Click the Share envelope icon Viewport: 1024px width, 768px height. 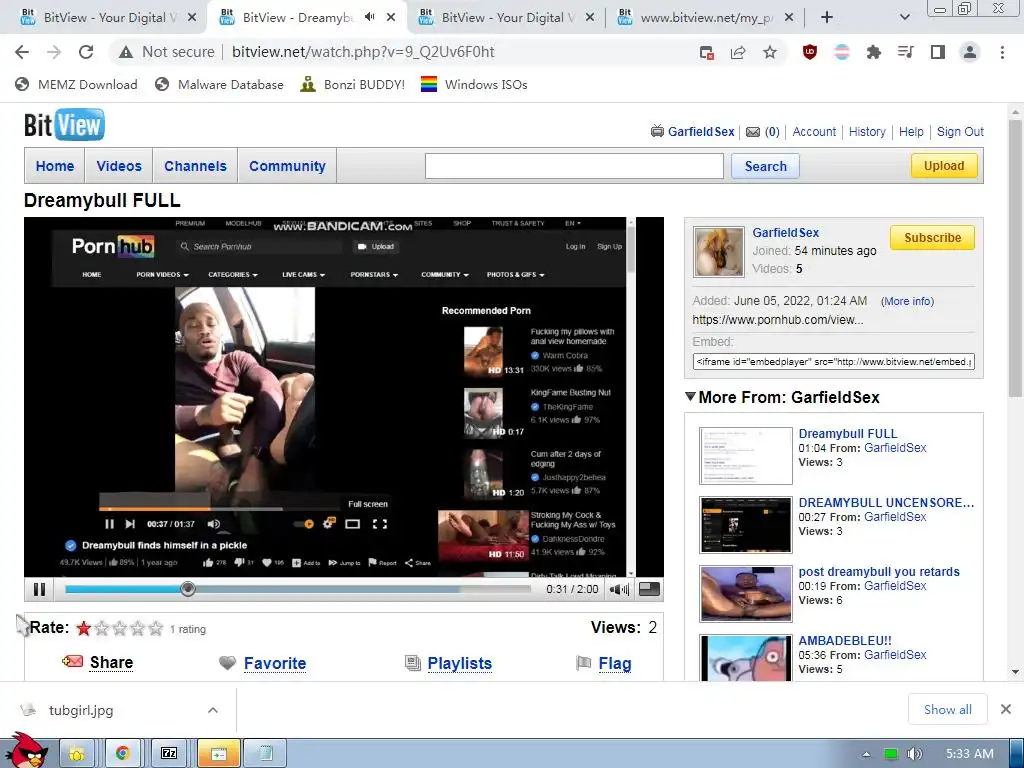(x=72, y=662)
